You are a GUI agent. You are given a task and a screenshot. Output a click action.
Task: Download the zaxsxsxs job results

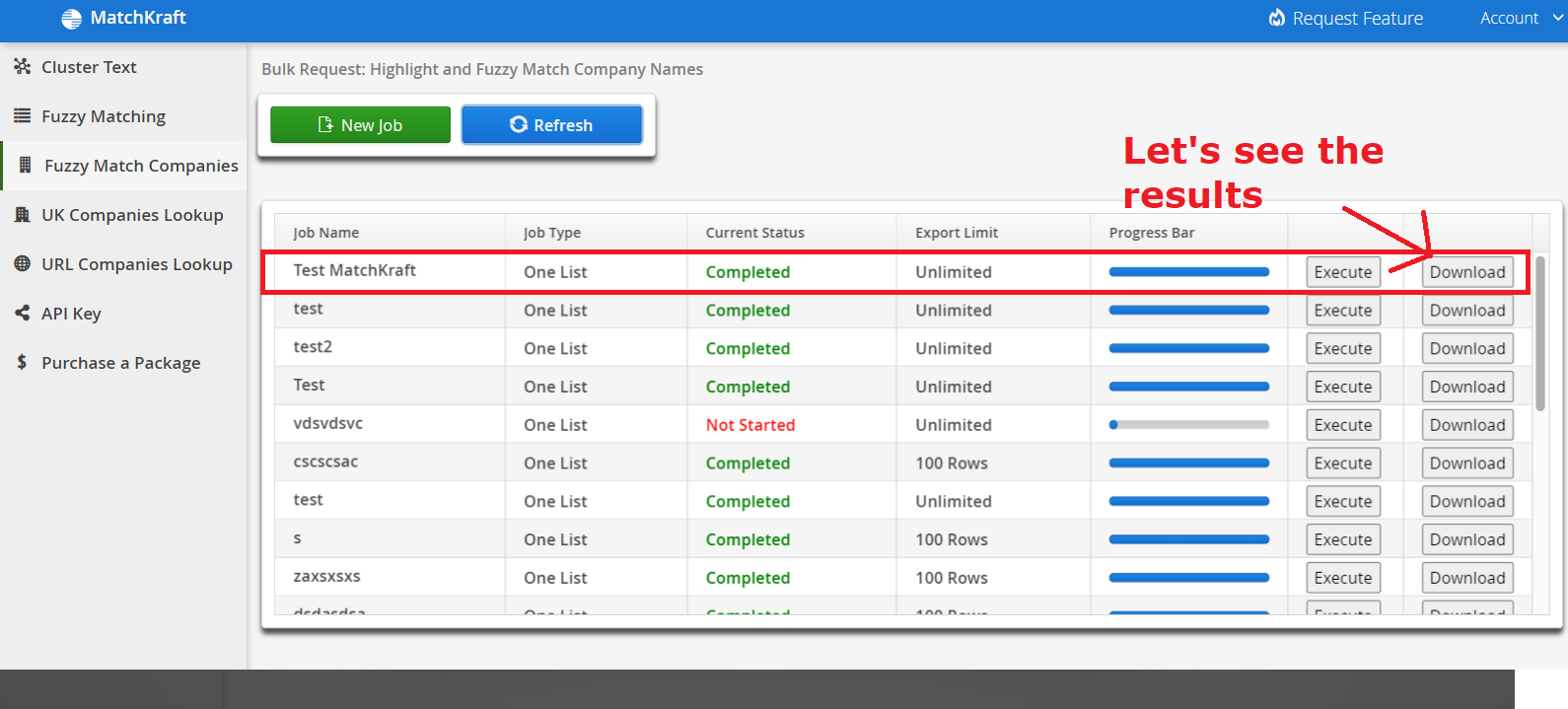pyautogui.click(x=1467, y=578)
